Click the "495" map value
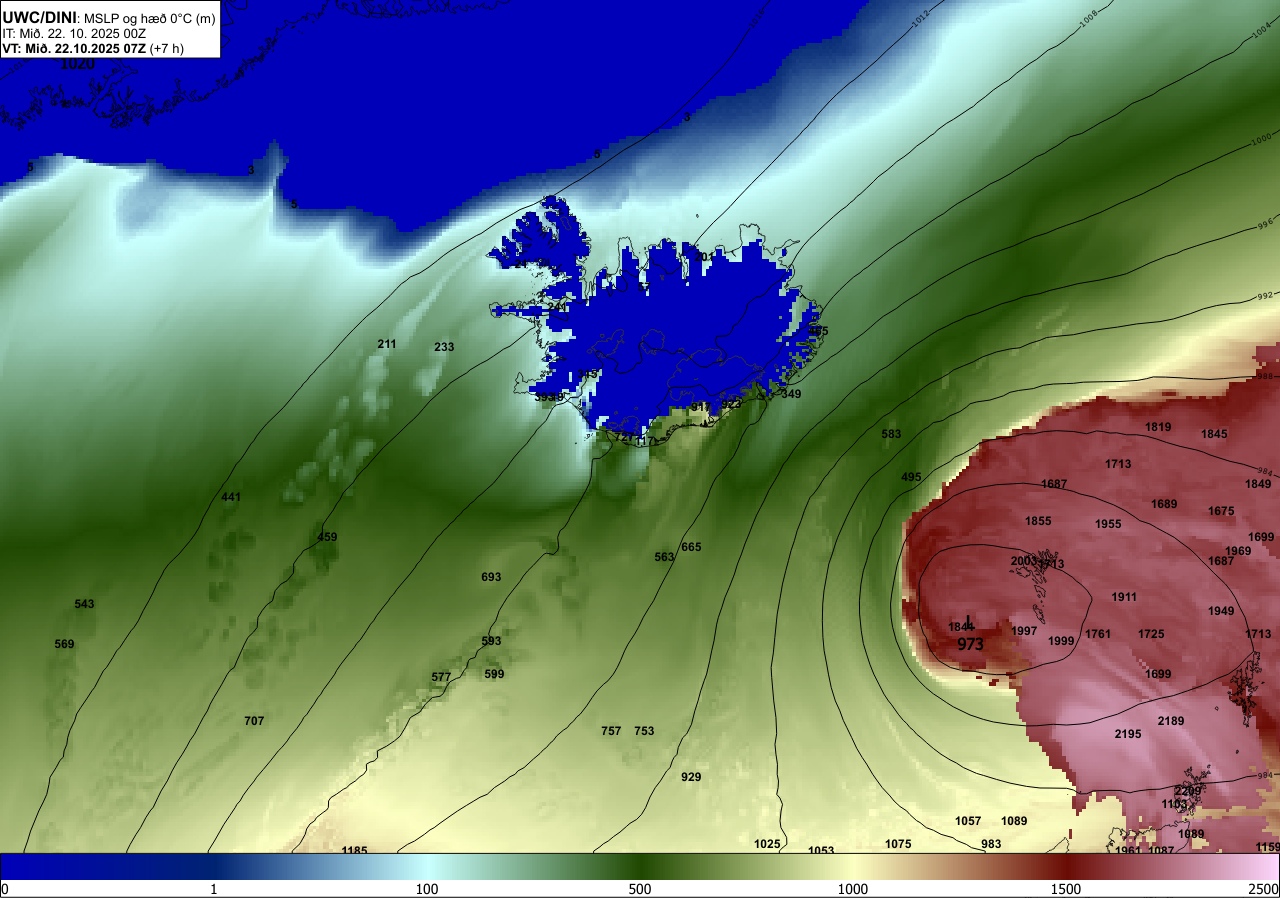1280x898 pixels. tap(911, 477)
